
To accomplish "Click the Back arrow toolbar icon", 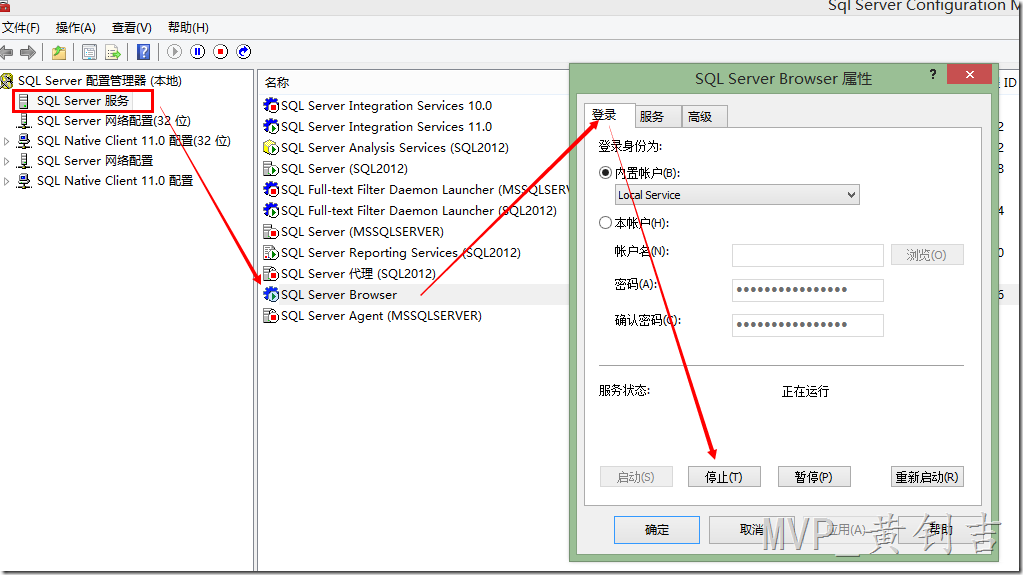I will [7, 52].
